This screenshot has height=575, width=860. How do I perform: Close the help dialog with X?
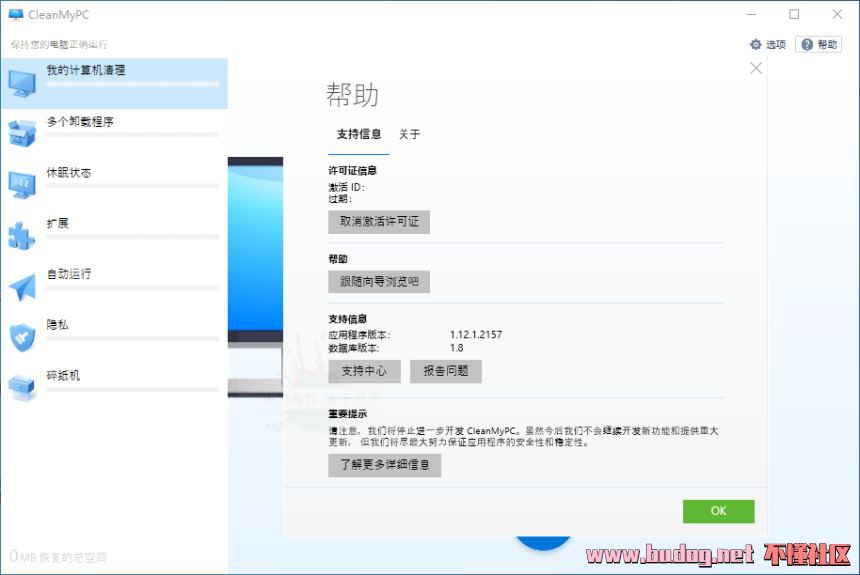pyautogui.click(x=756, y=68)
